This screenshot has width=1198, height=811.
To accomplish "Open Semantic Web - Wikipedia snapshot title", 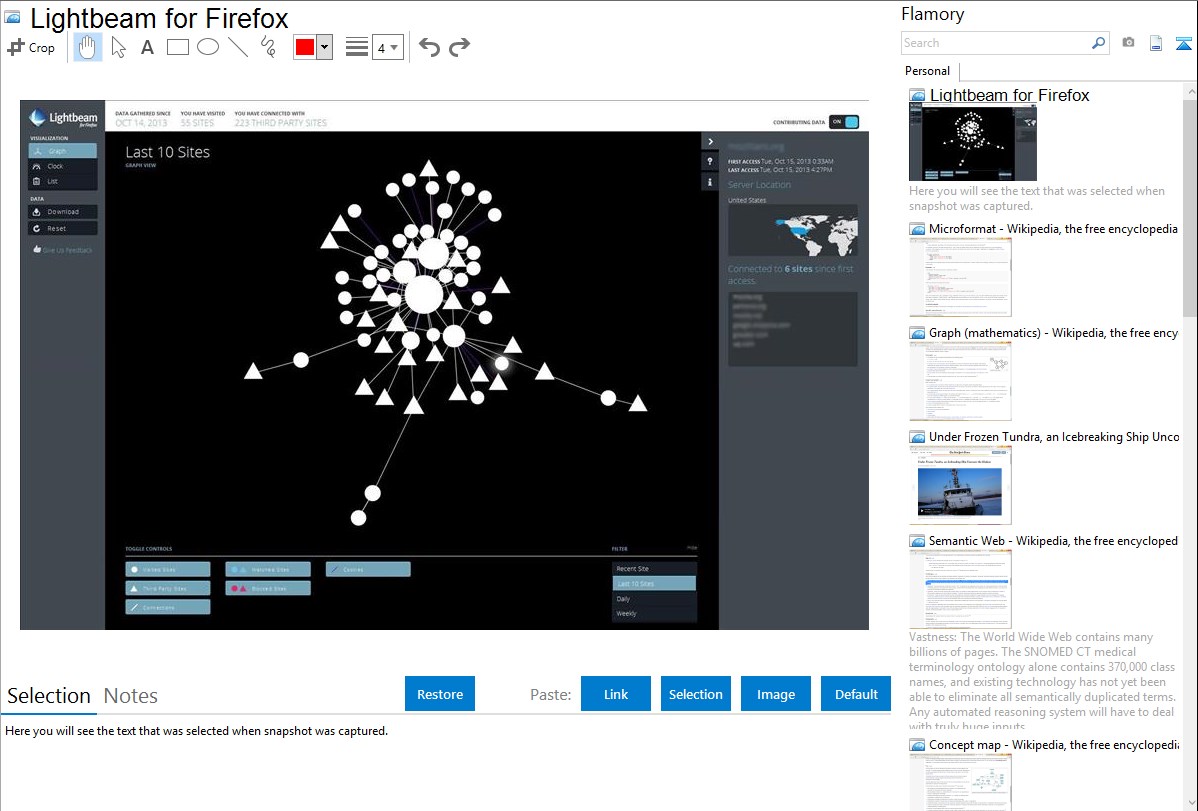I will point(1053,540).
